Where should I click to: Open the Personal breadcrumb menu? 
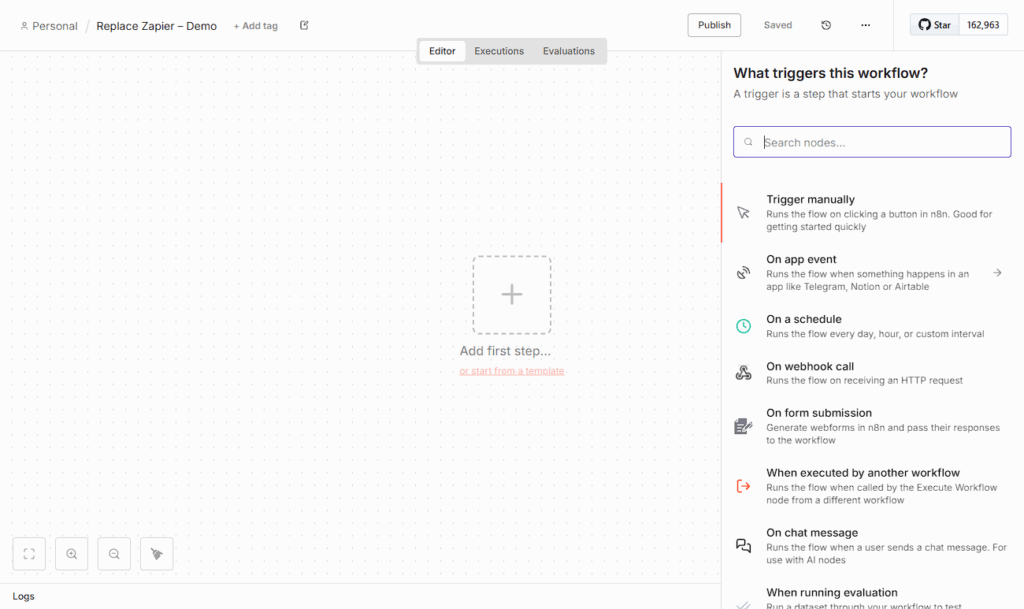coord(48,25)
